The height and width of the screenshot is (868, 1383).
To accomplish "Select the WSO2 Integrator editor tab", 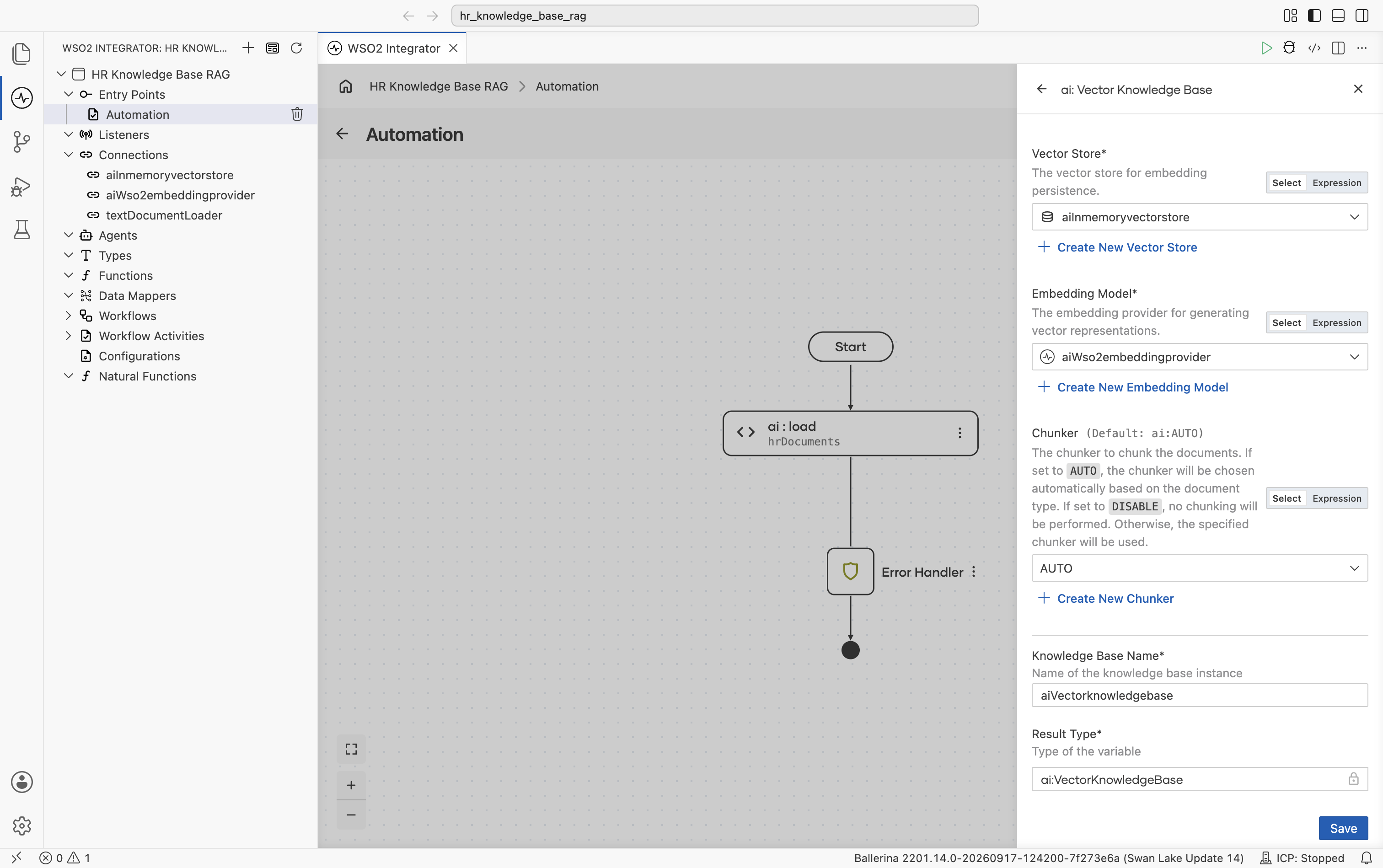I will [392, 48].
